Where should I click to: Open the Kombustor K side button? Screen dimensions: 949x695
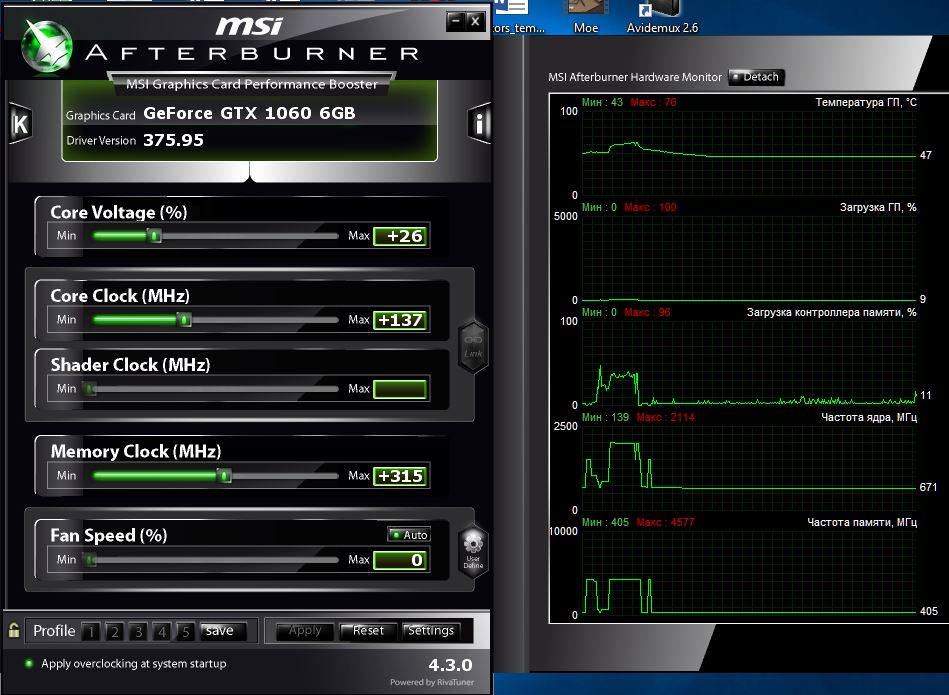coord(21,124)
